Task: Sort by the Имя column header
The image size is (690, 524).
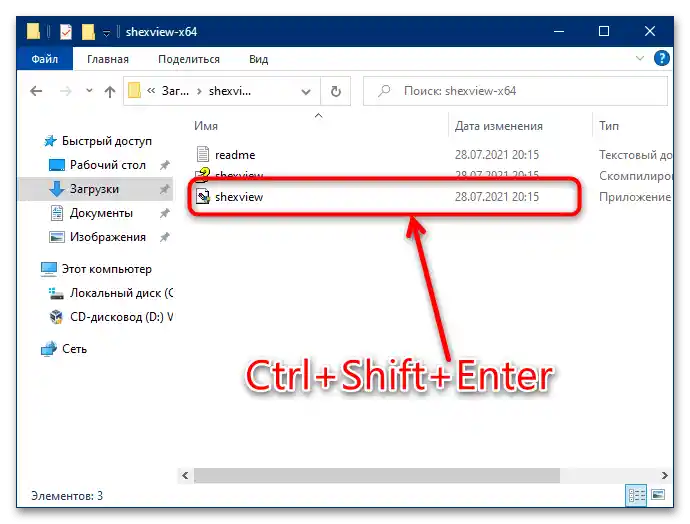Action: pos(206,126)
